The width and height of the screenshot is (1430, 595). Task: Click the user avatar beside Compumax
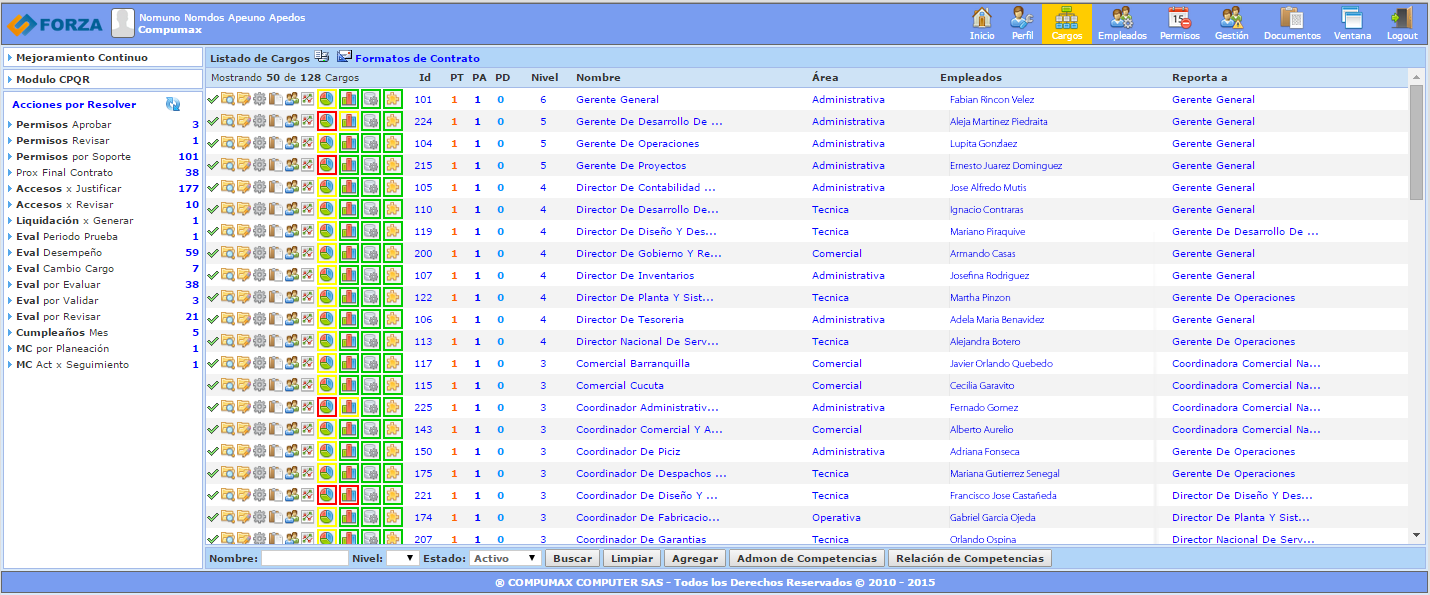click(x=122, y=23)
